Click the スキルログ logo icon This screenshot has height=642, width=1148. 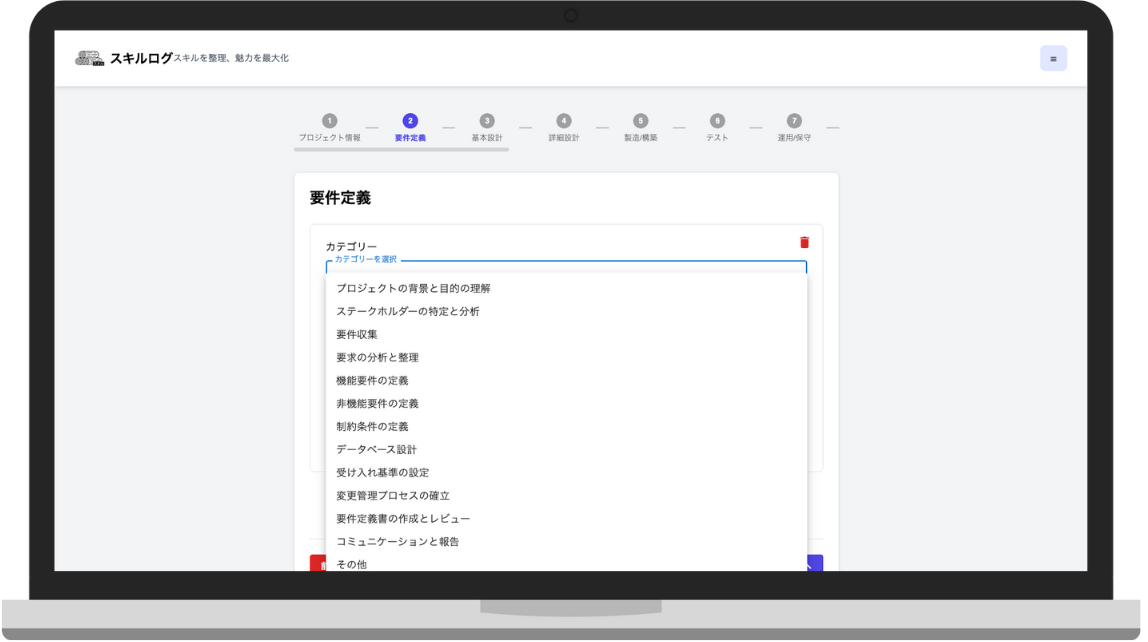88,58
